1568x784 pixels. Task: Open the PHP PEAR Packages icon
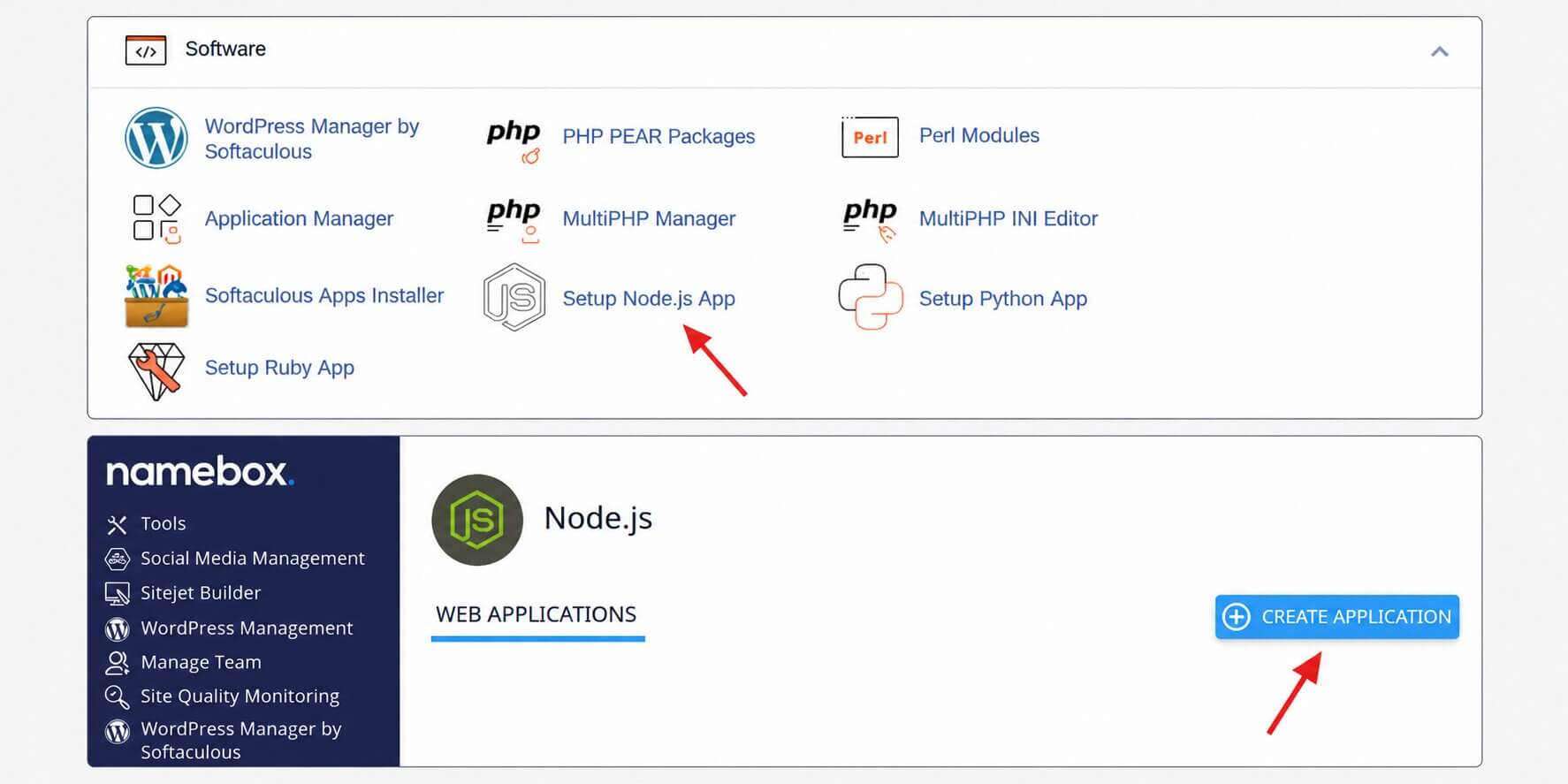(514, 141)
